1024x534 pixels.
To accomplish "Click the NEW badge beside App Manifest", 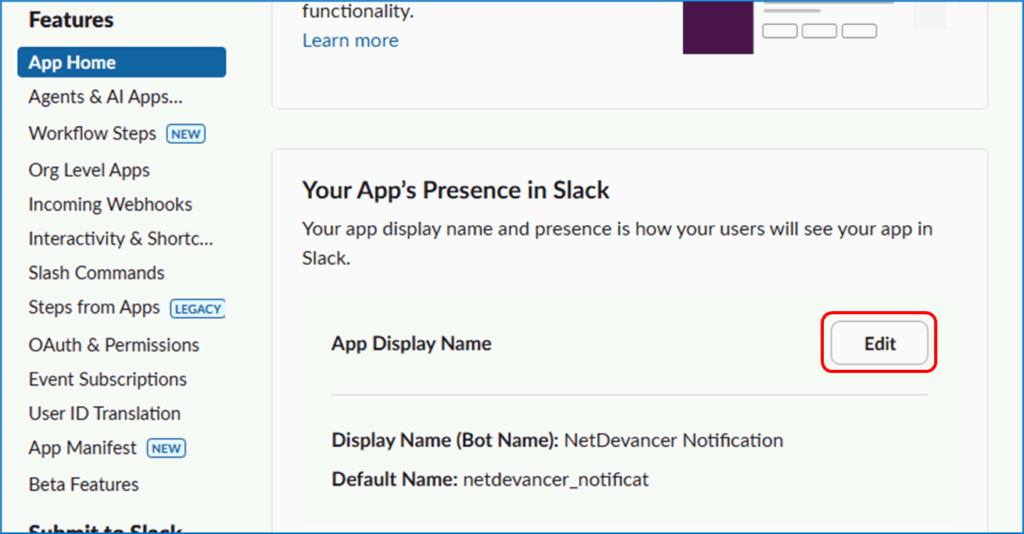I will (x=166, y=449).
